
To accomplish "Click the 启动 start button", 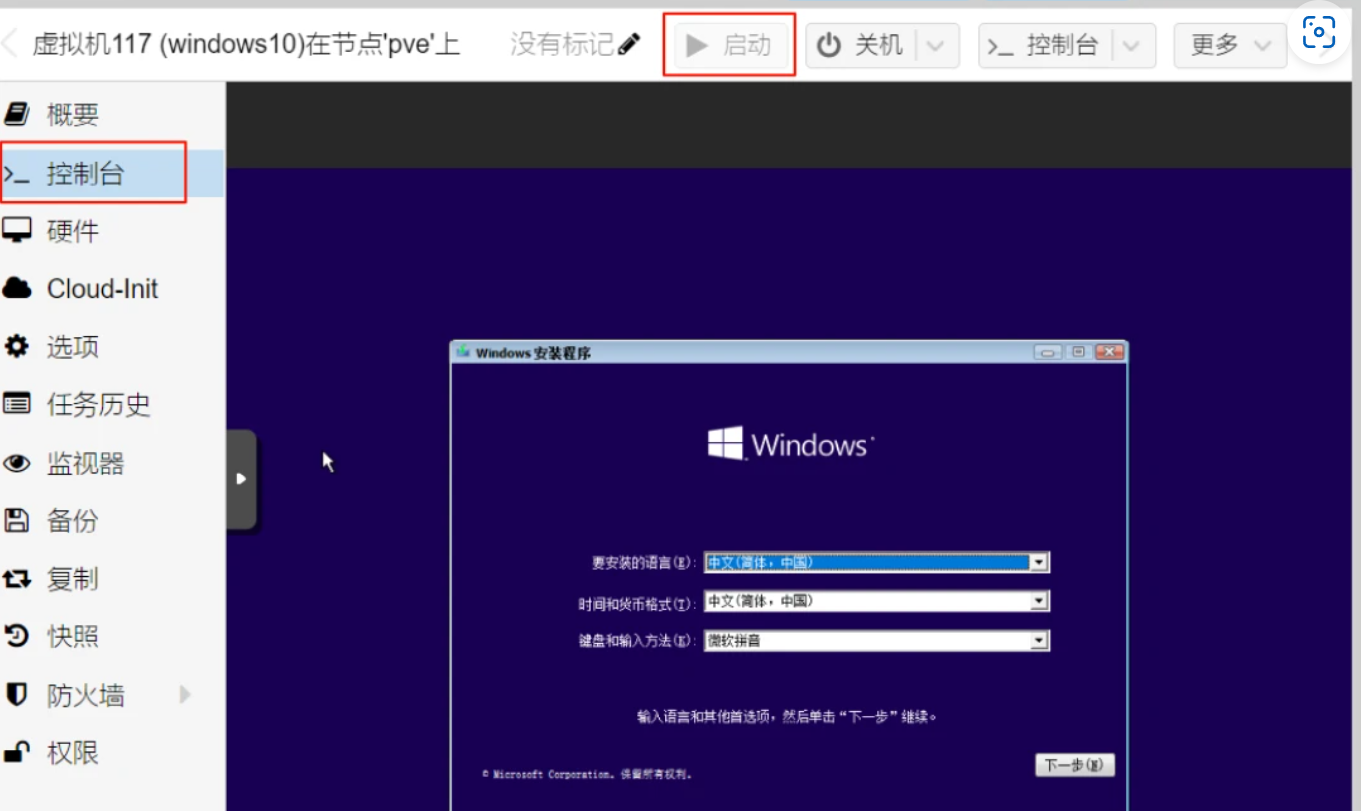I will coord(730,45).
